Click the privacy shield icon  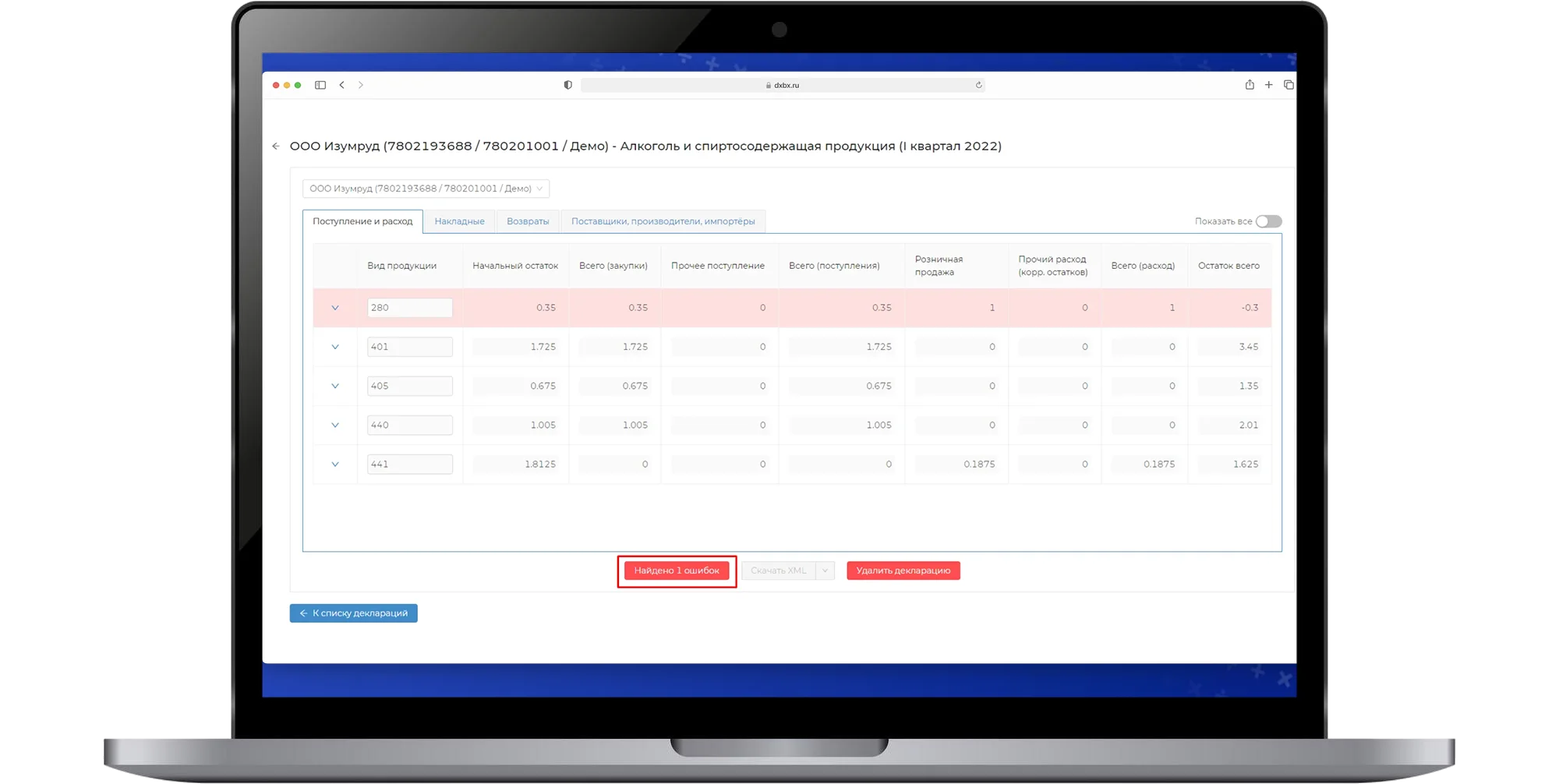tap(567, 85)
